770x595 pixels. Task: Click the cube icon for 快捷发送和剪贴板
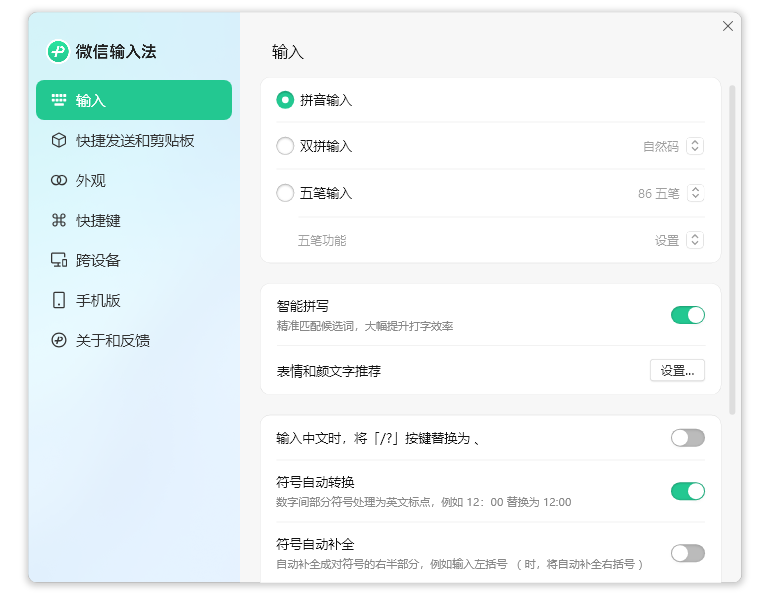[x=59, y=141]
